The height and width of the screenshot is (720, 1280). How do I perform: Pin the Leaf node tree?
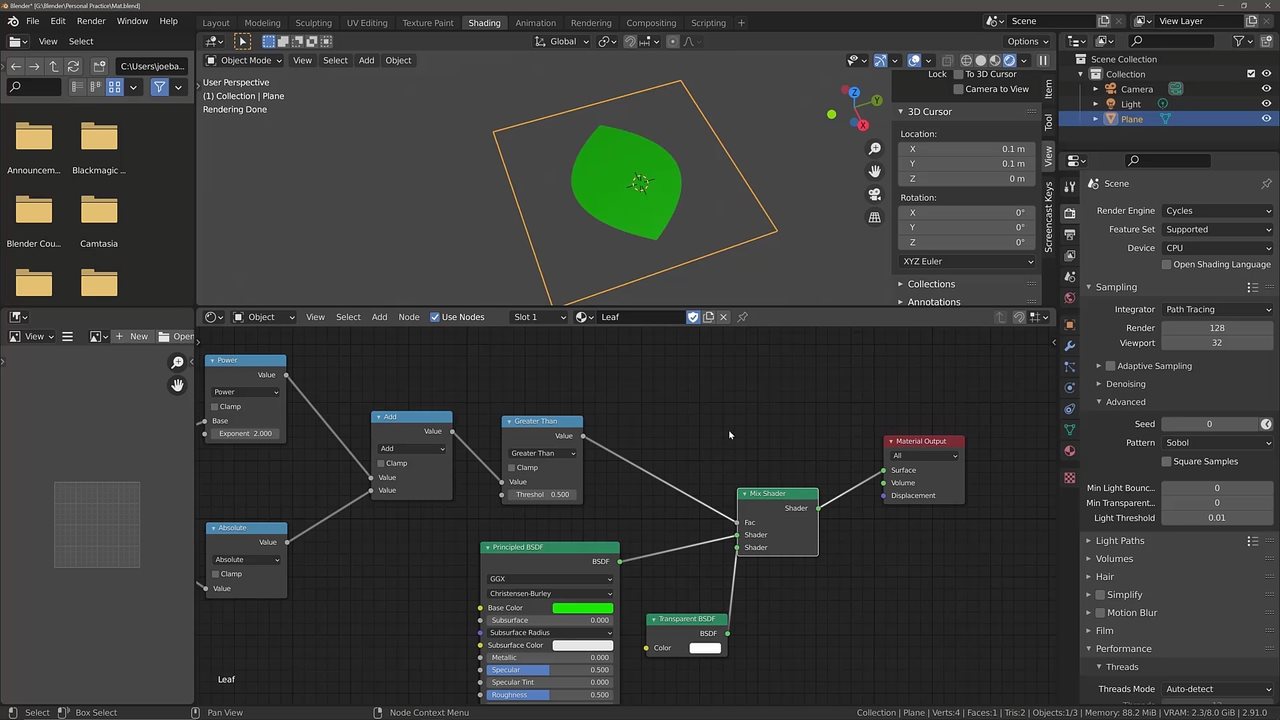pos(742,317)
